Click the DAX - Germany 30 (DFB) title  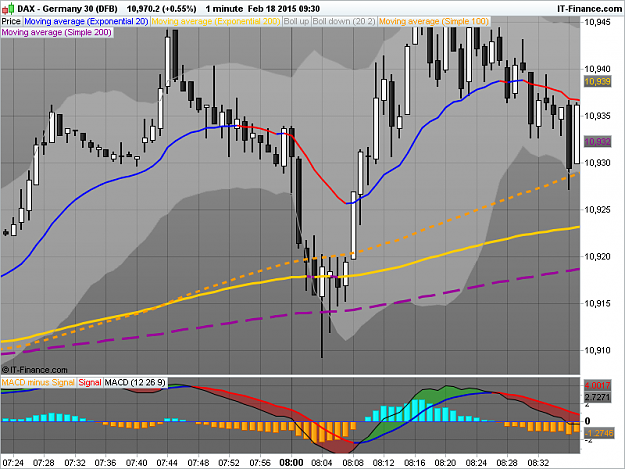click(67, 9)
